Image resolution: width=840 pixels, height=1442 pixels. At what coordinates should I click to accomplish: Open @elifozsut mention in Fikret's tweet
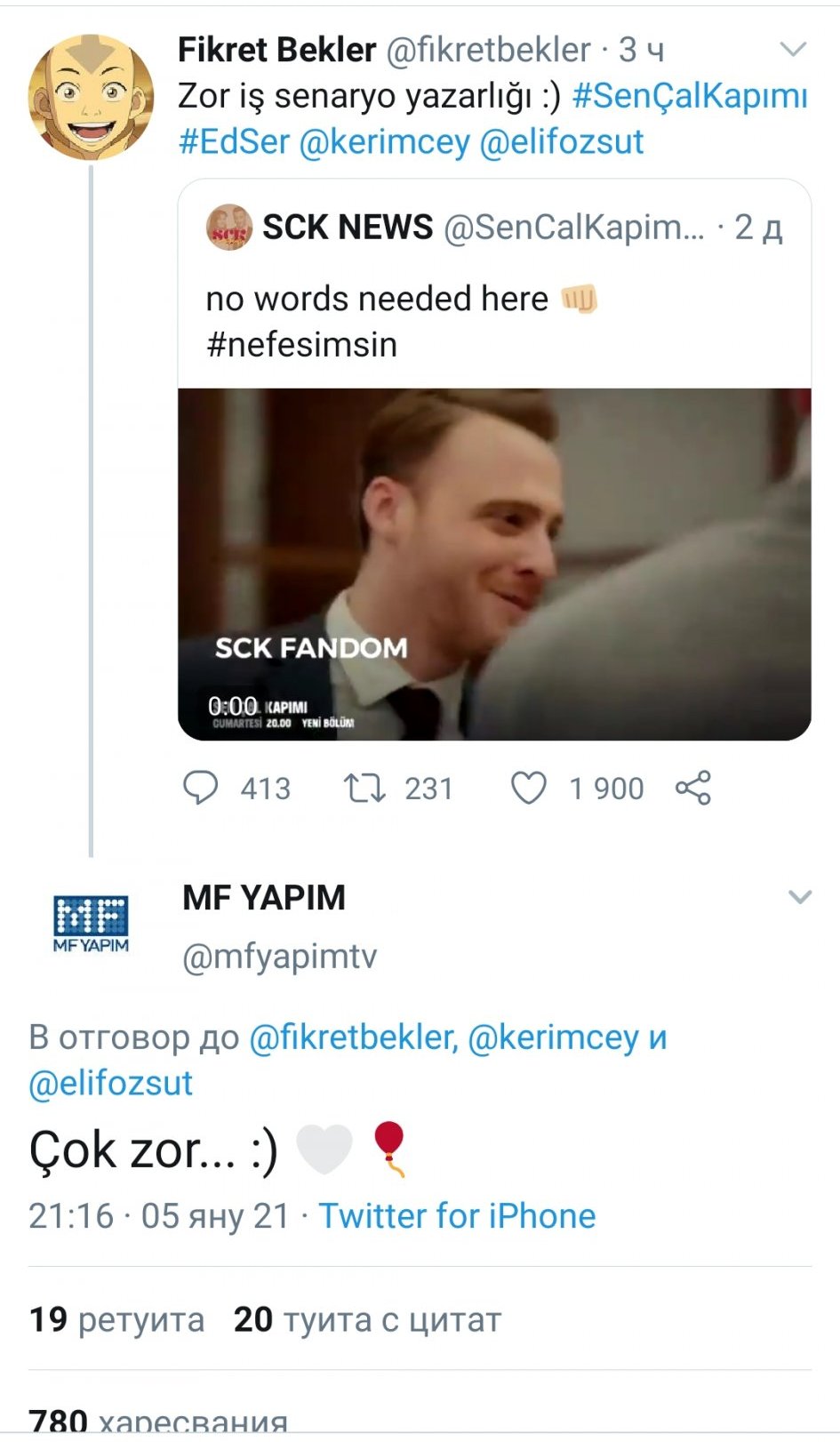pyautogui.click(x=561, y=142)
